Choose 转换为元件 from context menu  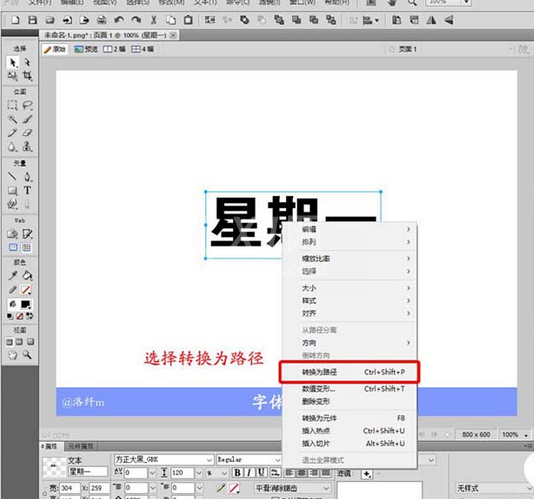click(x=350, y=418)
